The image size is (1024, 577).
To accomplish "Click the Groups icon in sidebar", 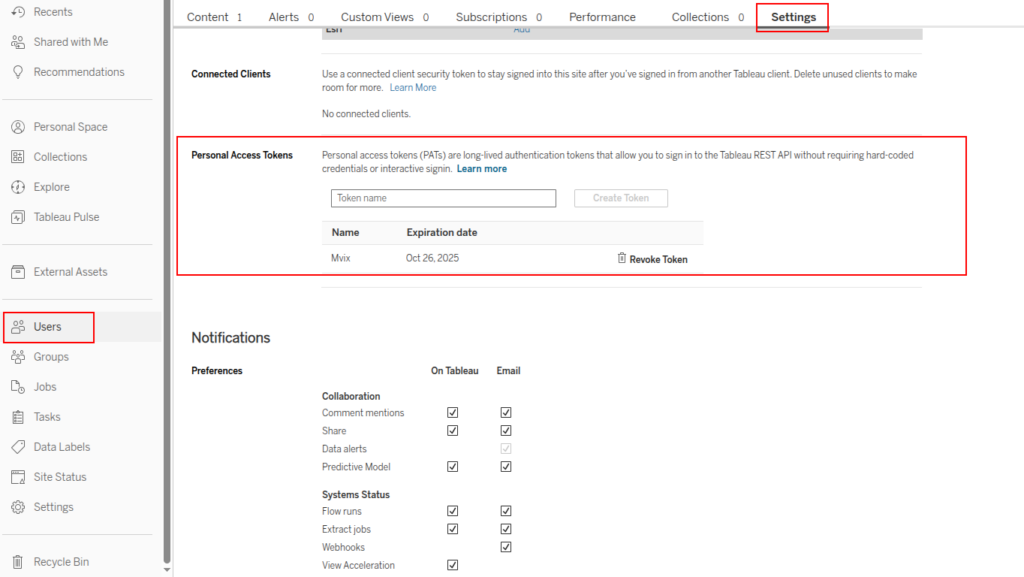I will [x=18, y=356].
